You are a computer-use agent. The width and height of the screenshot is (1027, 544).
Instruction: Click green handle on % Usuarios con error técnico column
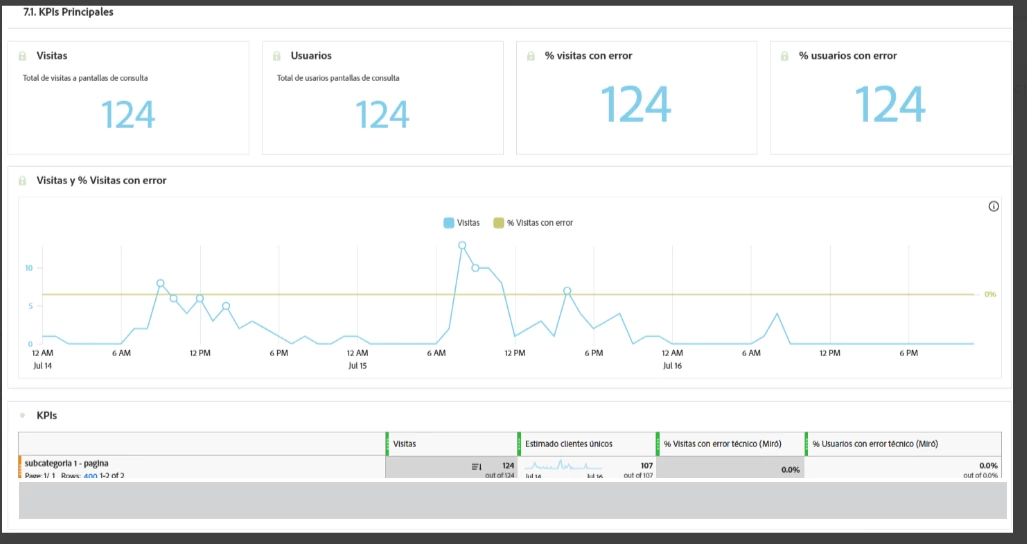[806, 444]
